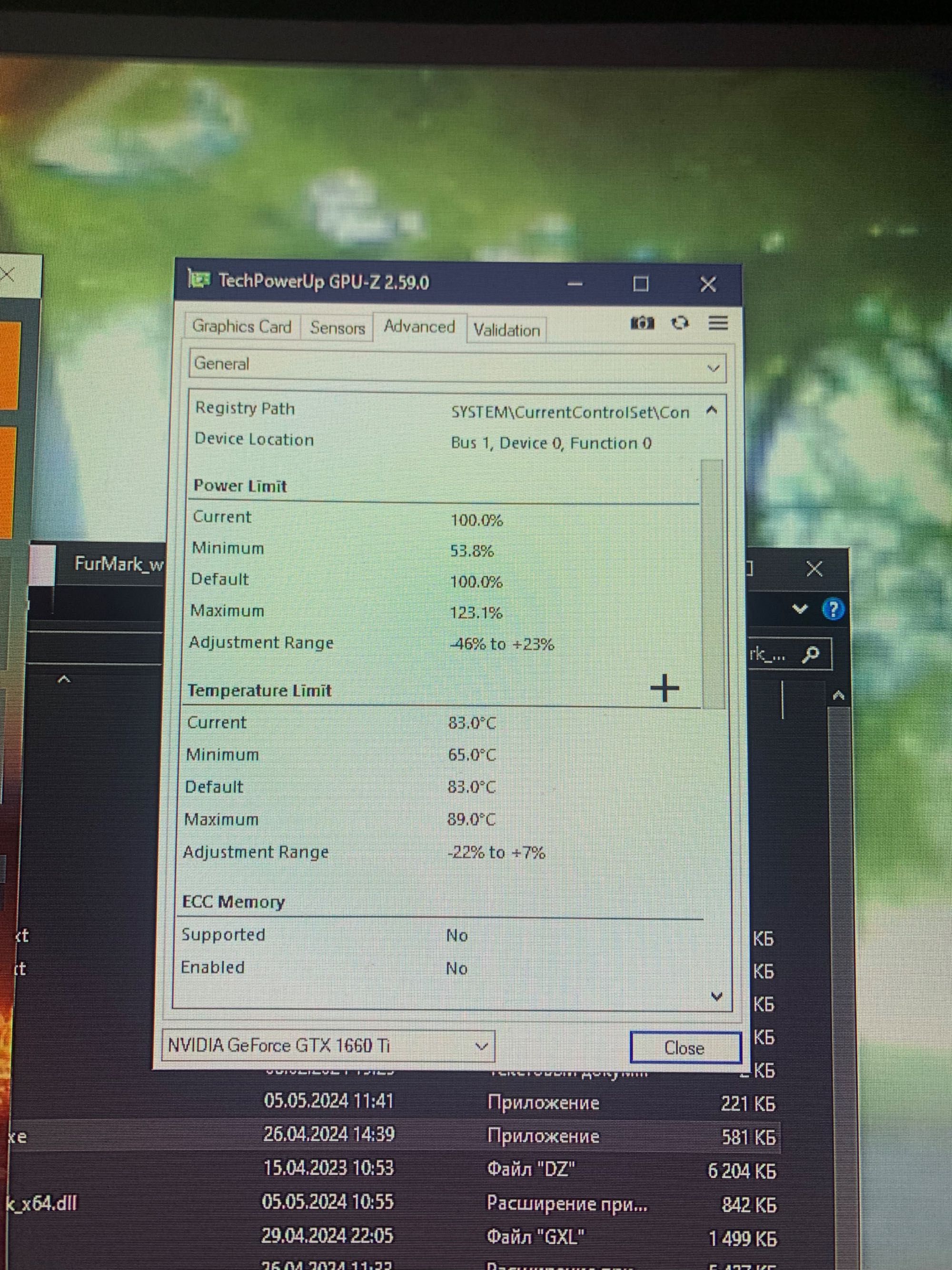
Task: Click the Explorer window scroll up arrow
Action: 838,696
